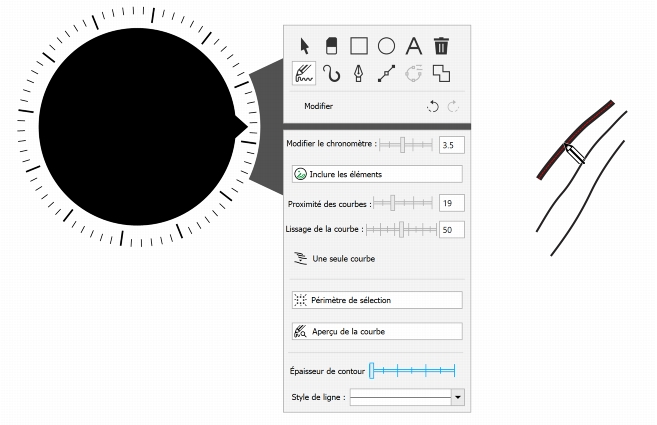
Task: Click the undo rotate-left arrow
Action: pos(432,106)
